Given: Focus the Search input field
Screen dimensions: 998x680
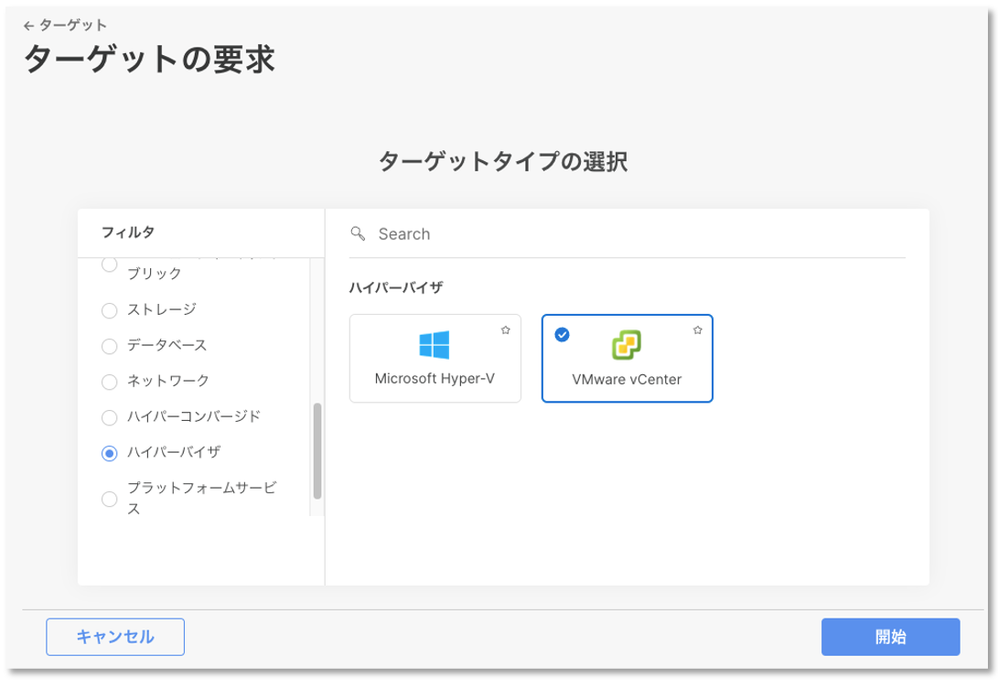Looking at the screenshot, I should coord(627,234).
